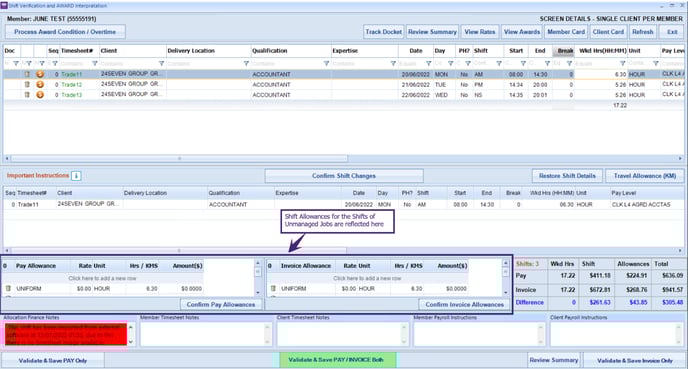Viewport: 688px width, 369px height.
Task: Click Confirm Shift Changes
Action: tap(344, 176)
